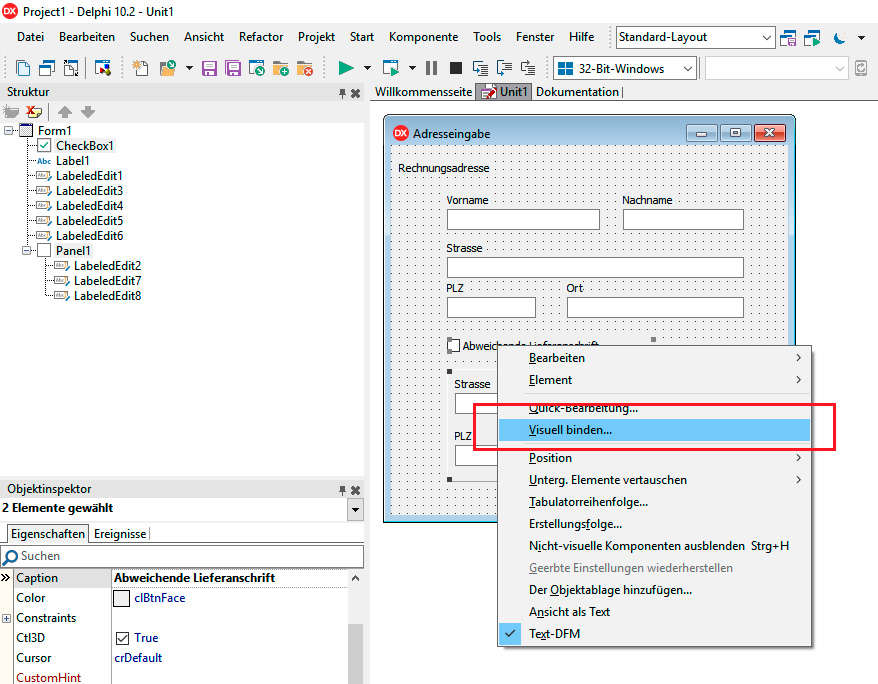Click the Open project folder icon
This screenshot has height=684, width=878.
[167, 68]
